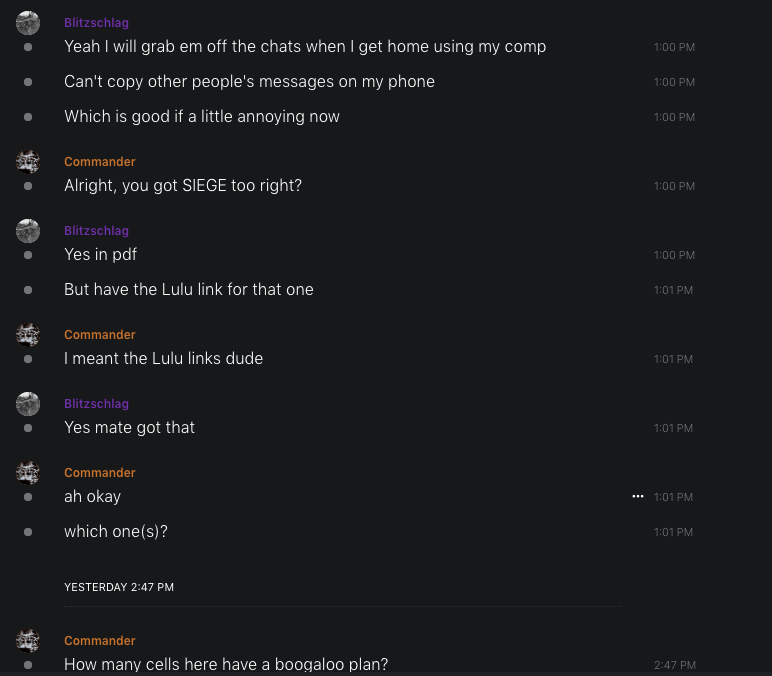
Task: Click the 2:47 PM timestamp beside boogaloo message
Action: click(674, 665)
